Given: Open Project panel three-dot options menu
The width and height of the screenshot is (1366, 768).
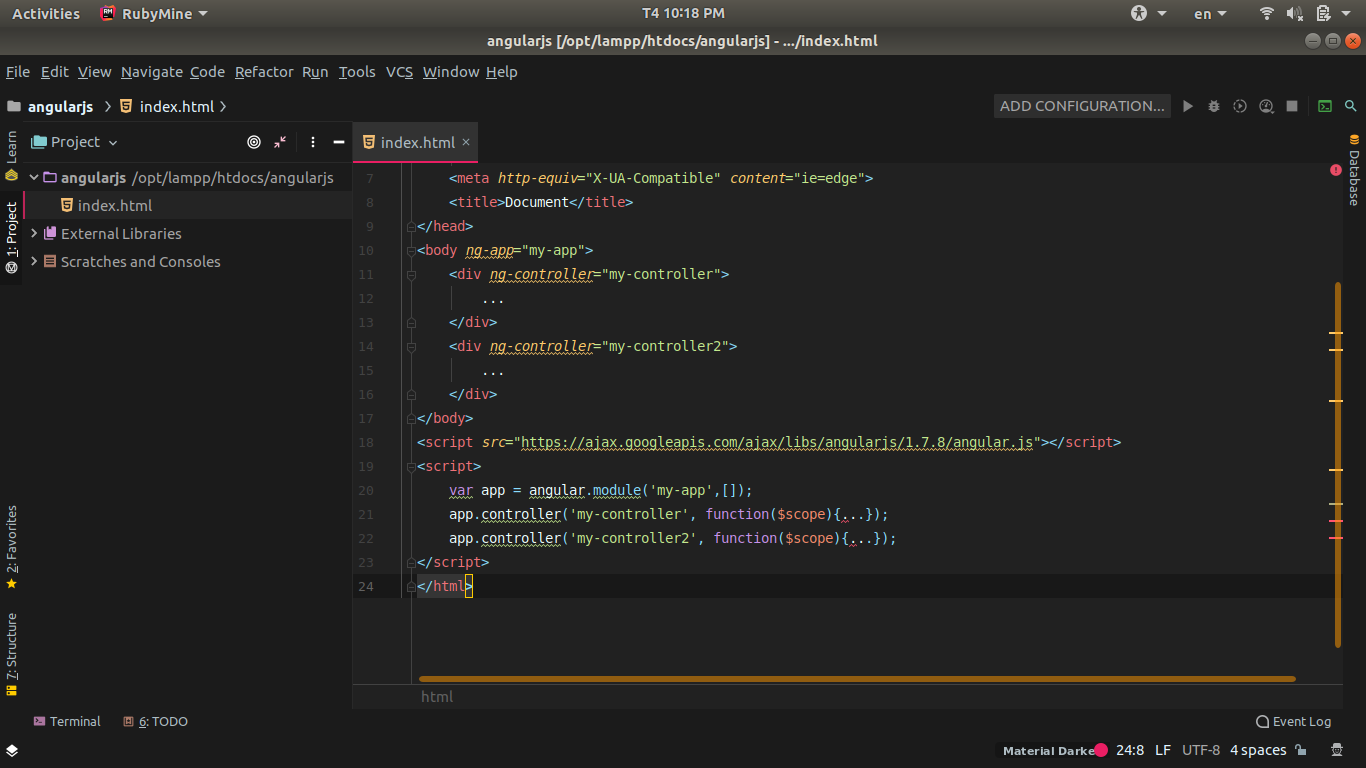Looking at the screenshot, I should click(x=313, y=142).
